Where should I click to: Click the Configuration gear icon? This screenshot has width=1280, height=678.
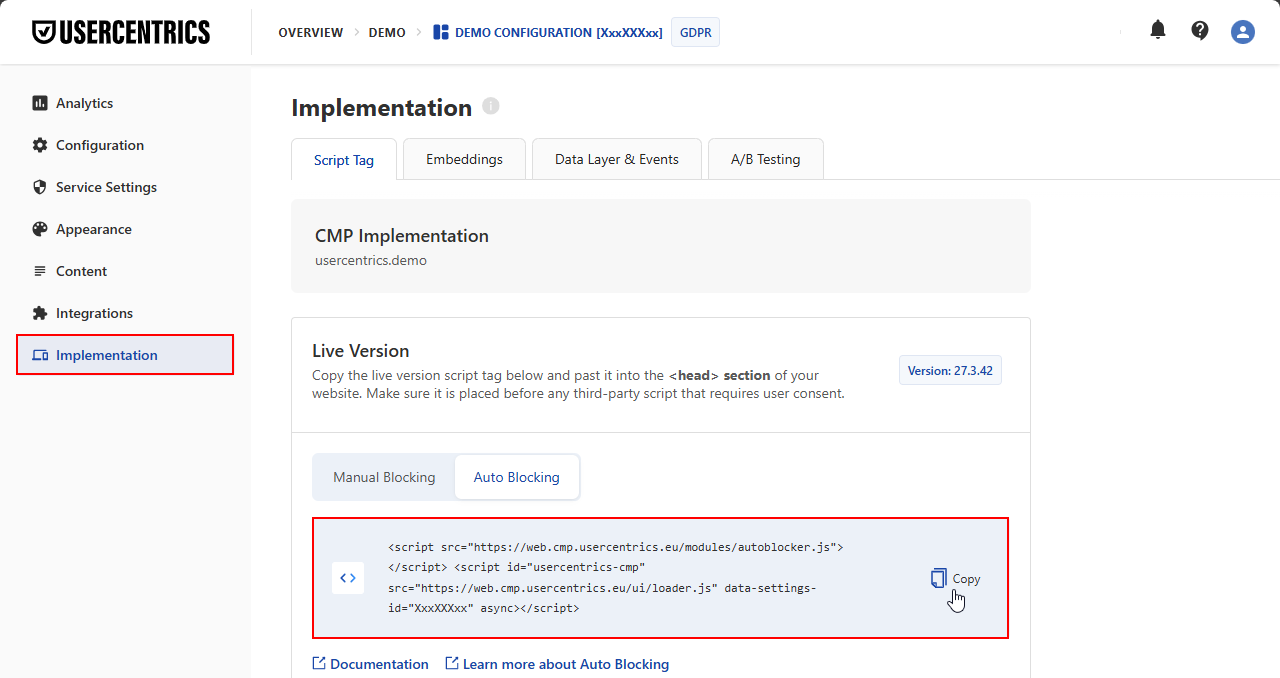(x=40, y=145)
